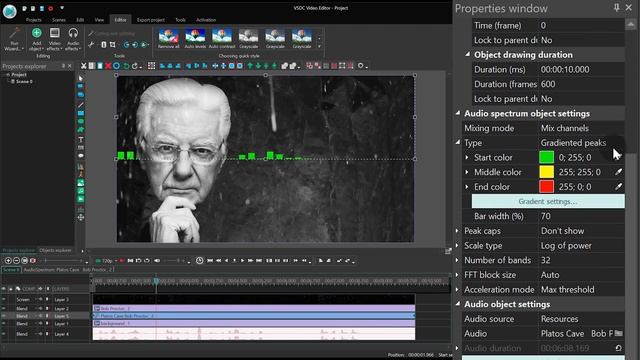
Task: Click the red record icon in the title bar
Action: (51, 8)
